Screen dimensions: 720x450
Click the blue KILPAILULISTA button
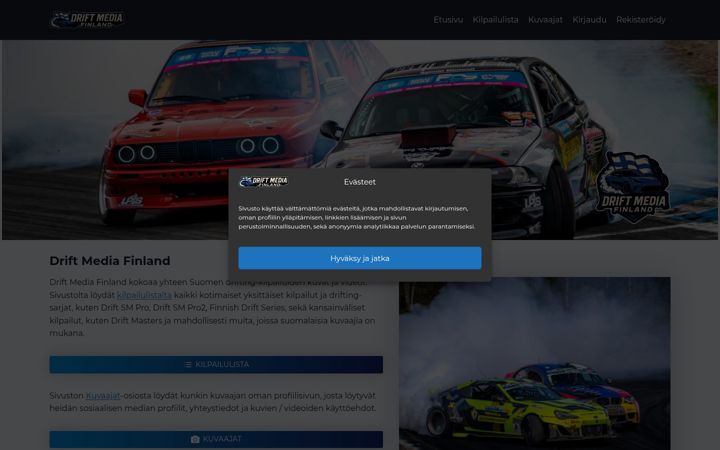(x=216, y=365)
